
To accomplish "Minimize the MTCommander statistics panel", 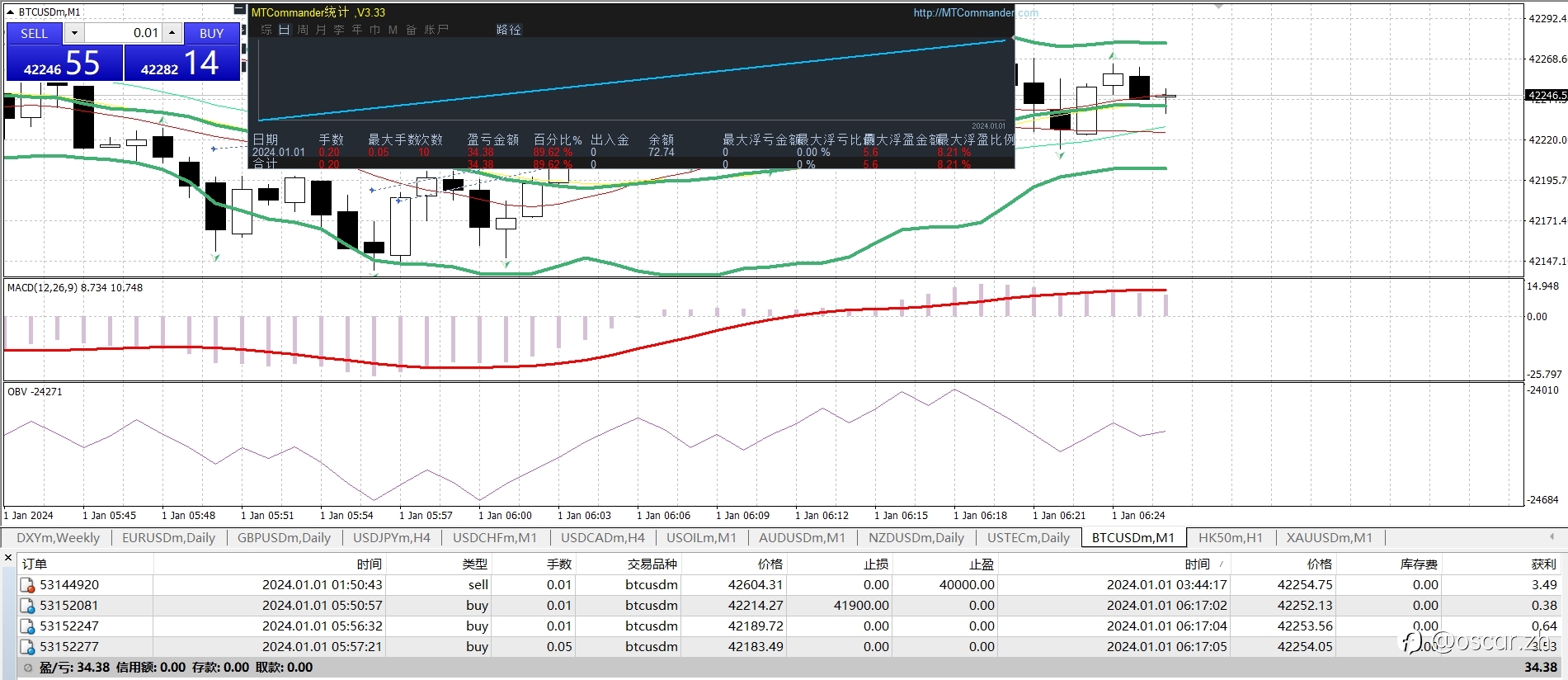I will click(x=239, y=10).
